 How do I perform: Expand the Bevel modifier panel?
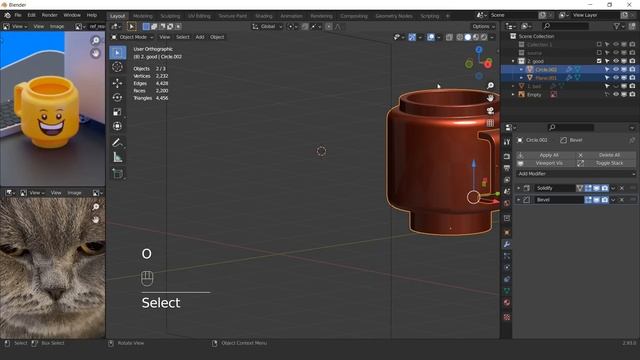(x=519, y=200)
